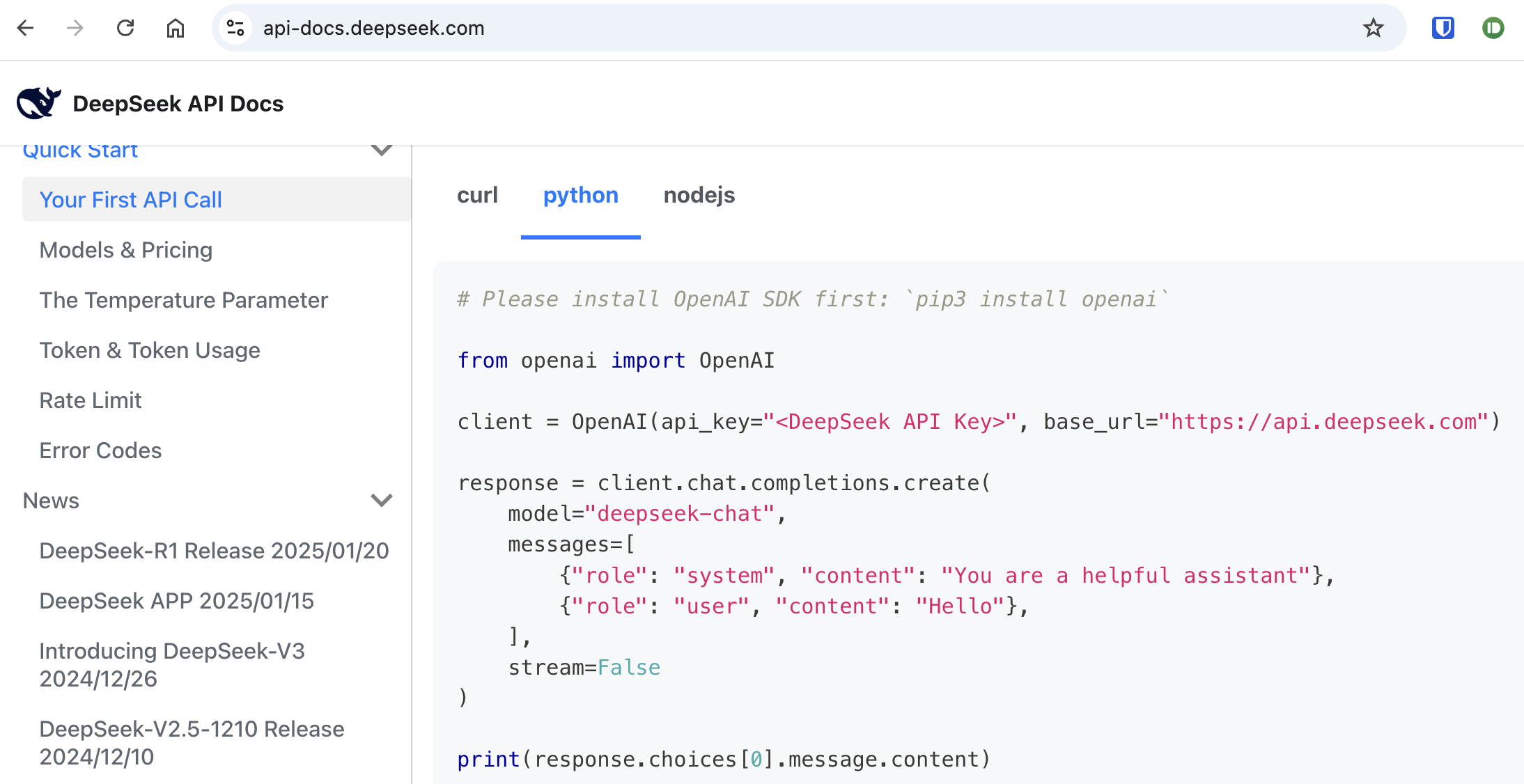The width and height of the screenshot is (1524, 784).
Task: Click "You are a helpful assistant" text
Action: pyautogui.click(x=1126, y=576)
